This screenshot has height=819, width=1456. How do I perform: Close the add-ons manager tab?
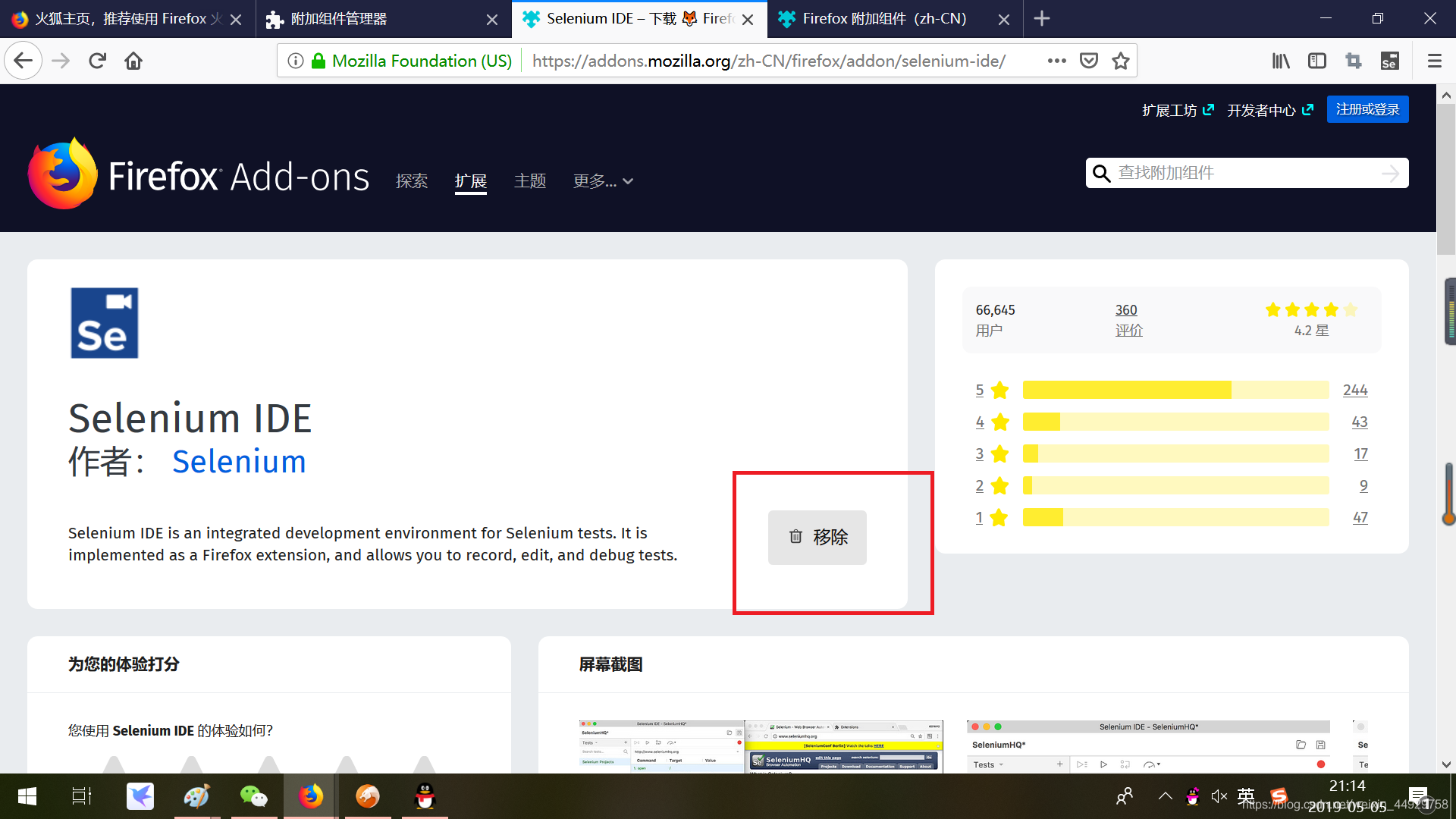[x=492, y=19]
